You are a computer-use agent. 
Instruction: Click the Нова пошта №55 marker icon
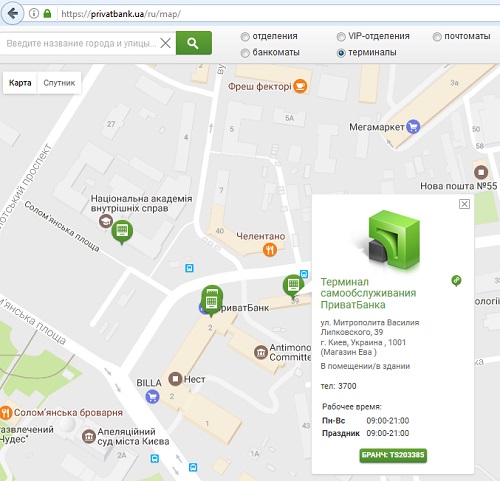[481, 172]
